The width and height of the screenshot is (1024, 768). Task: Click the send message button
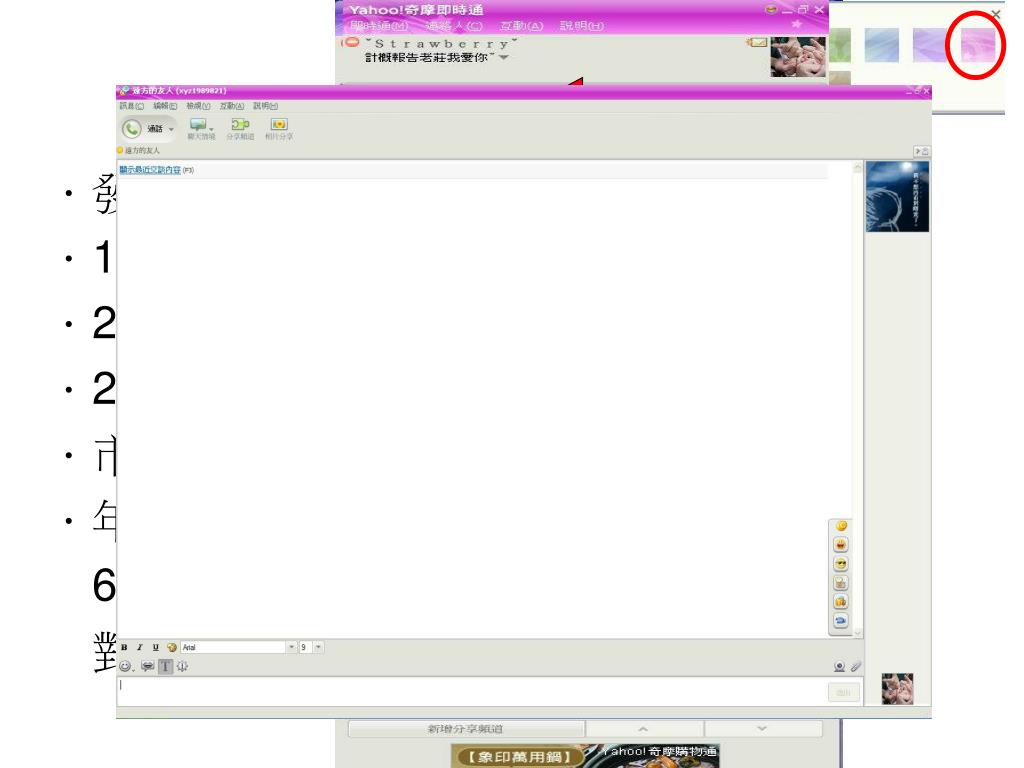843,692
